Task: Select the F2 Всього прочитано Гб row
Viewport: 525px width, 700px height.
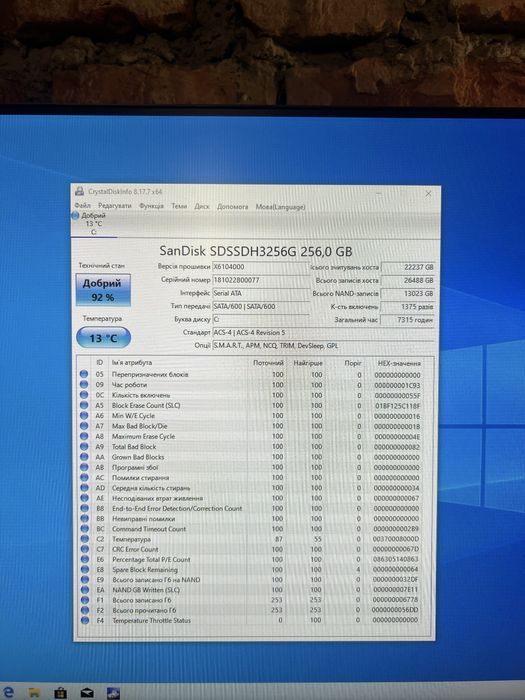Action: [251, 610]
